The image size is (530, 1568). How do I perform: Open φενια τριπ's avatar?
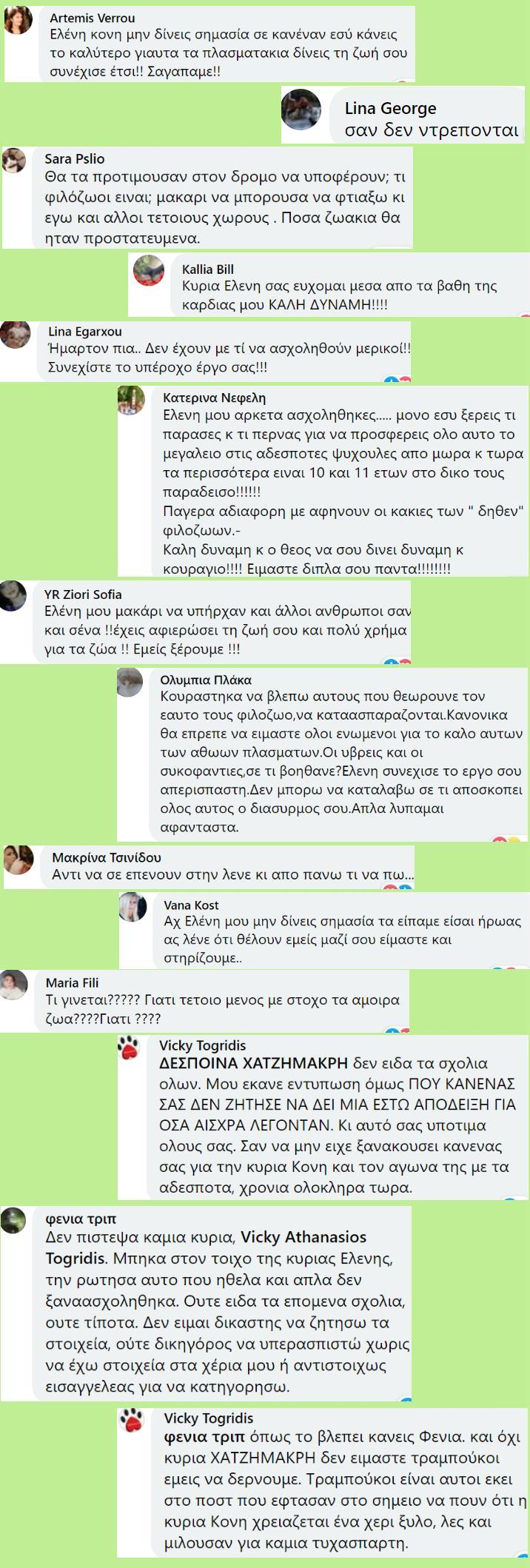(x=13, y=1220)
